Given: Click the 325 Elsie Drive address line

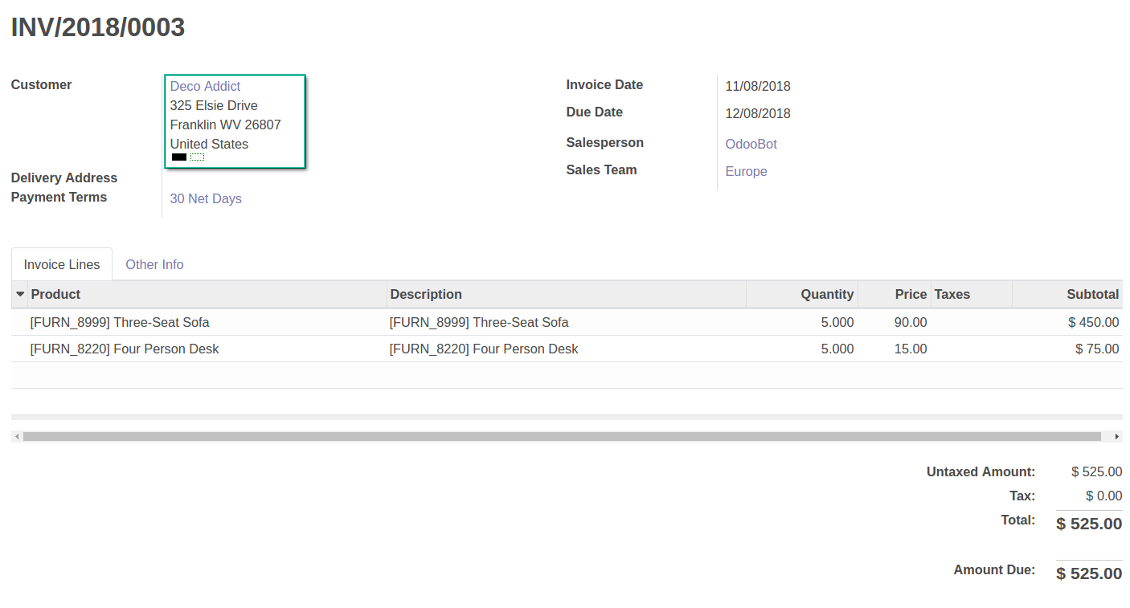Looking at the screenshot, I should tap(213, 106).
